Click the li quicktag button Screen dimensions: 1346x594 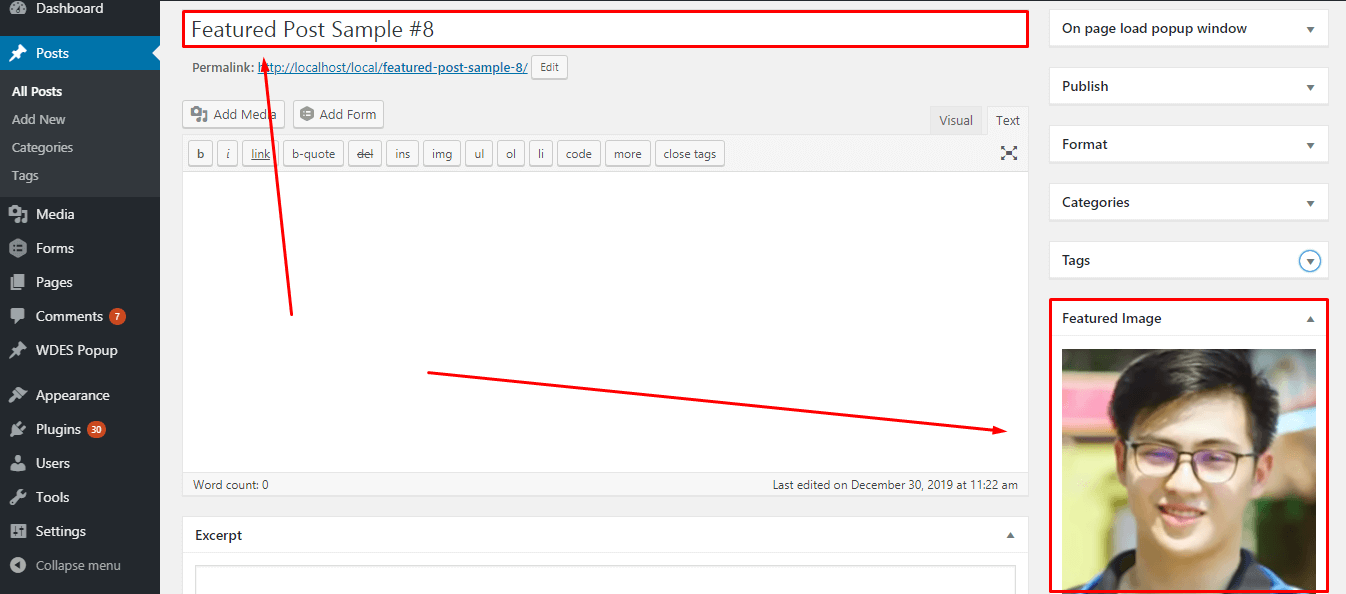click(541, 153)
